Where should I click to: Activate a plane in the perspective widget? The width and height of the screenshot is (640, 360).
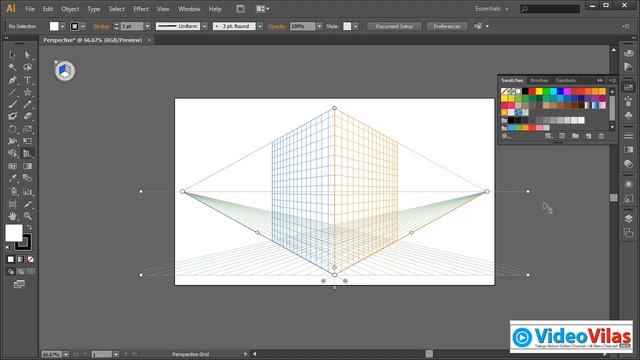point(65,71)
